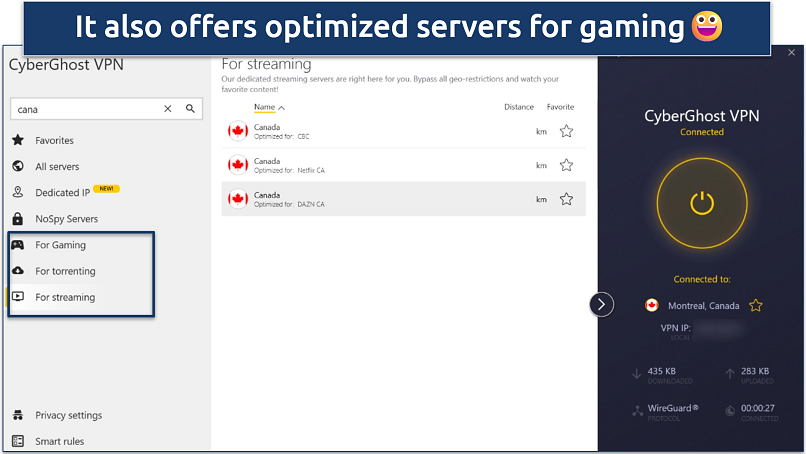Toggle the VPN power button off

tap(702, 203)
